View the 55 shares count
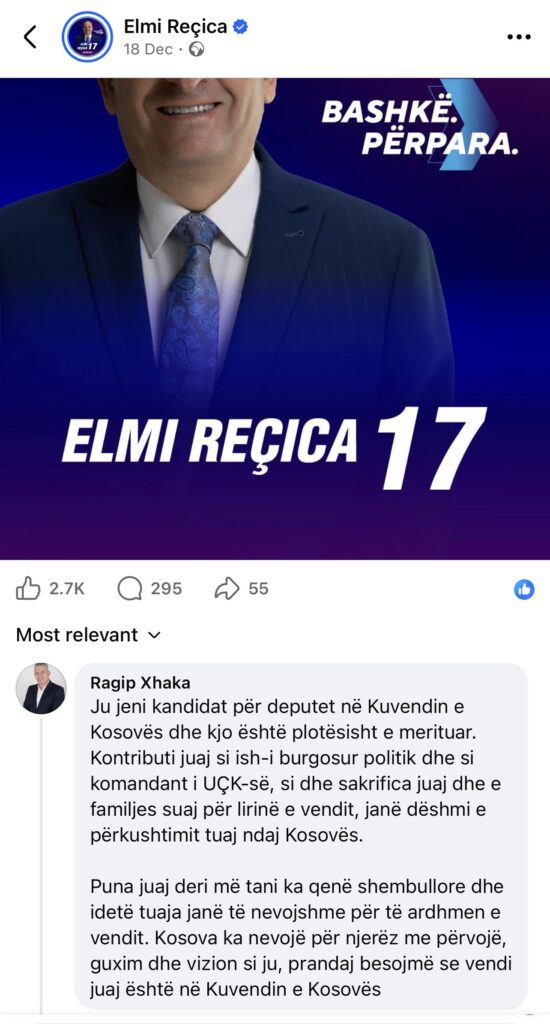 [x=258, y=589]
